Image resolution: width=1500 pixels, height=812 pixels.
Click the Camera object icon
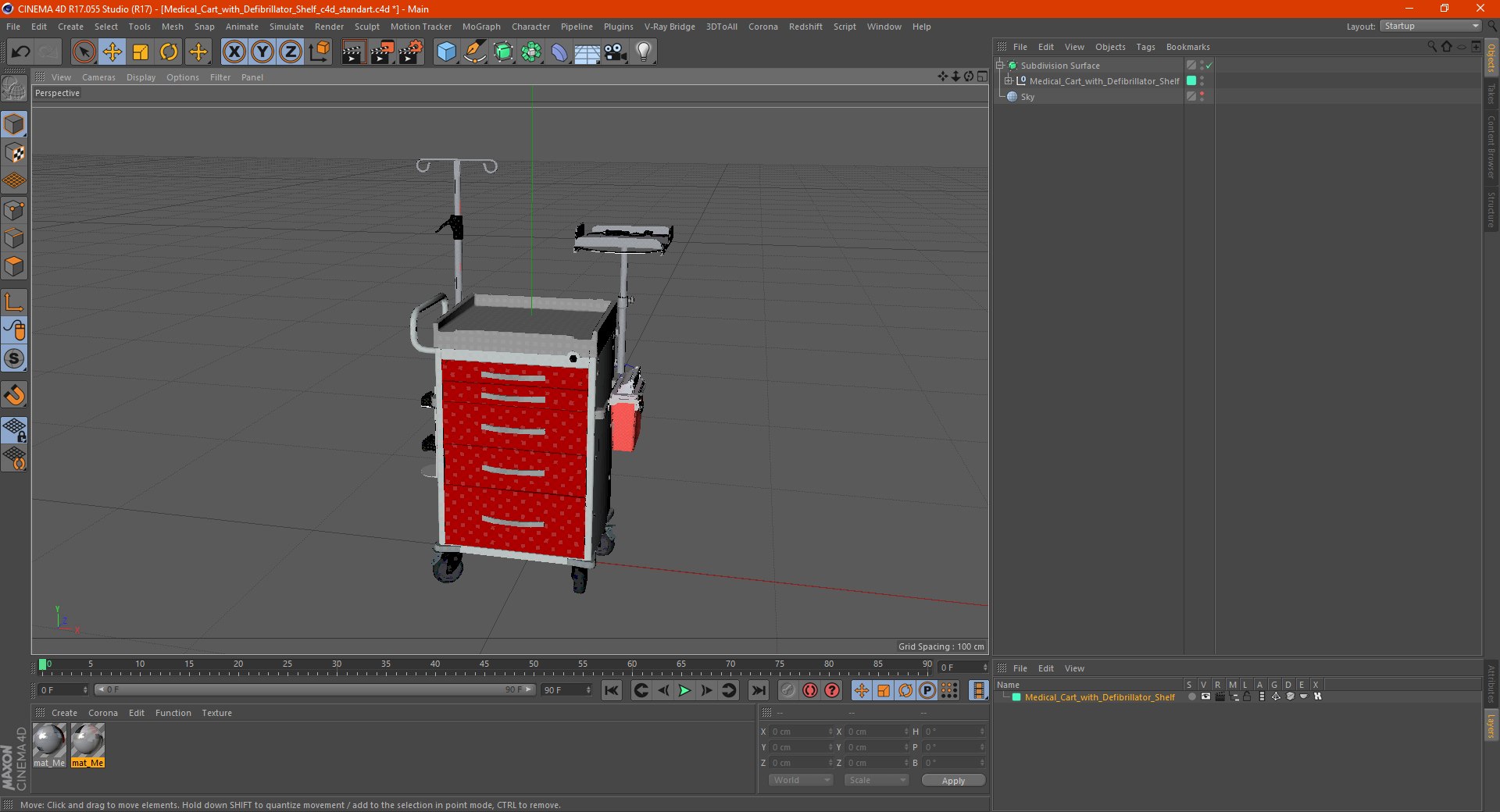coord(616,52)
